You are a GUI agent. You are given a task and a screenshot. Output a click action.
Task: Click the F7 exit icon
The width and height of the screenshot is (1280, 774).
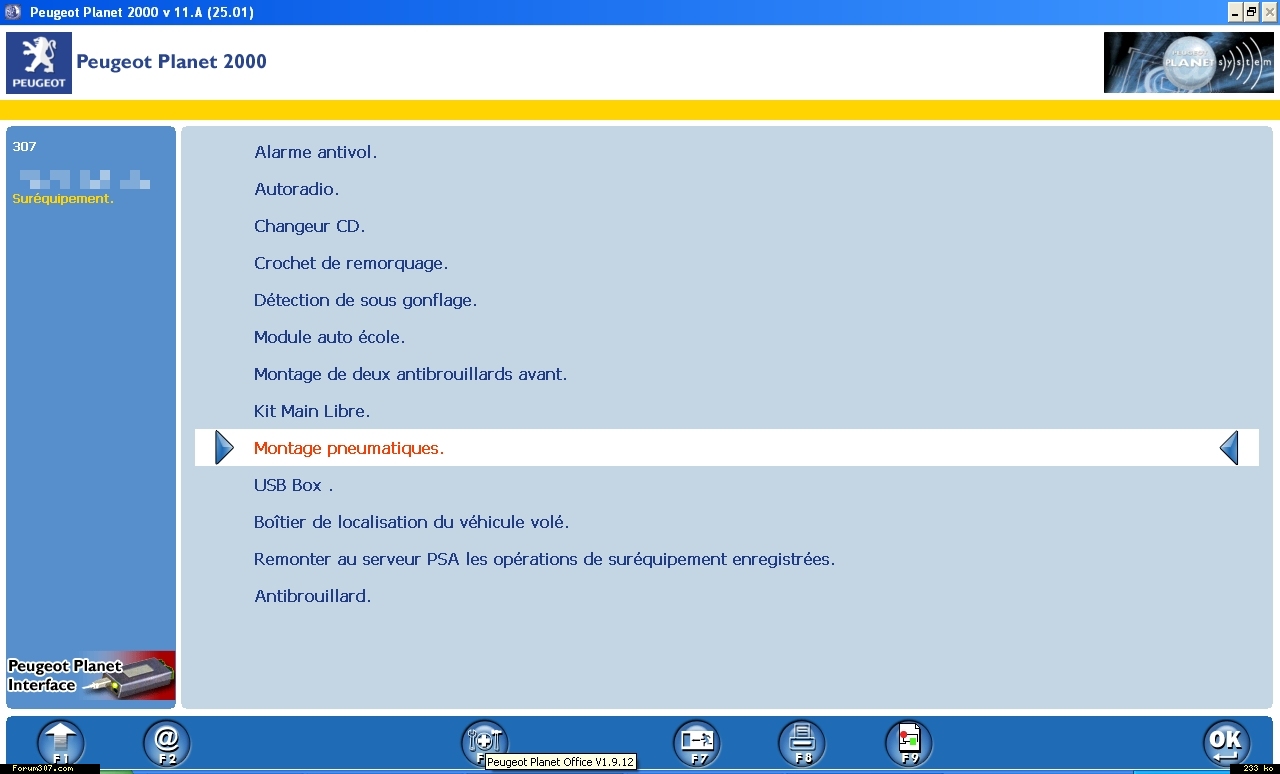[697, 743]
